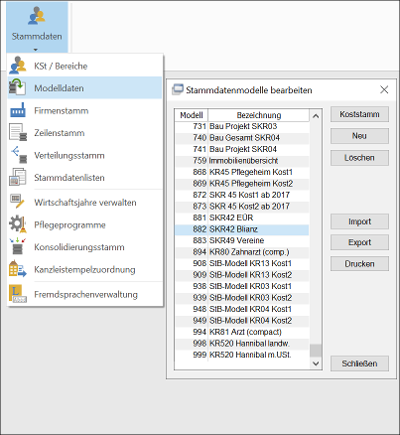Select row 883 SKR49 Vereine
400x435 pixels.
[242, 240]
